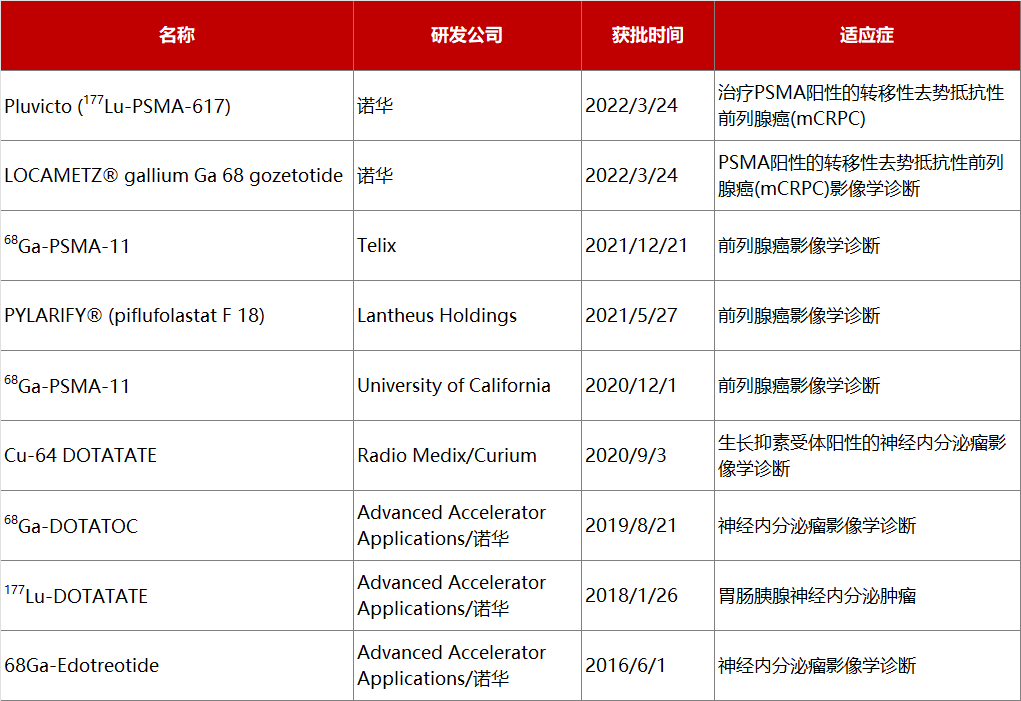Click the Telix company cell

pyautogui.click(x=467, y=245)
